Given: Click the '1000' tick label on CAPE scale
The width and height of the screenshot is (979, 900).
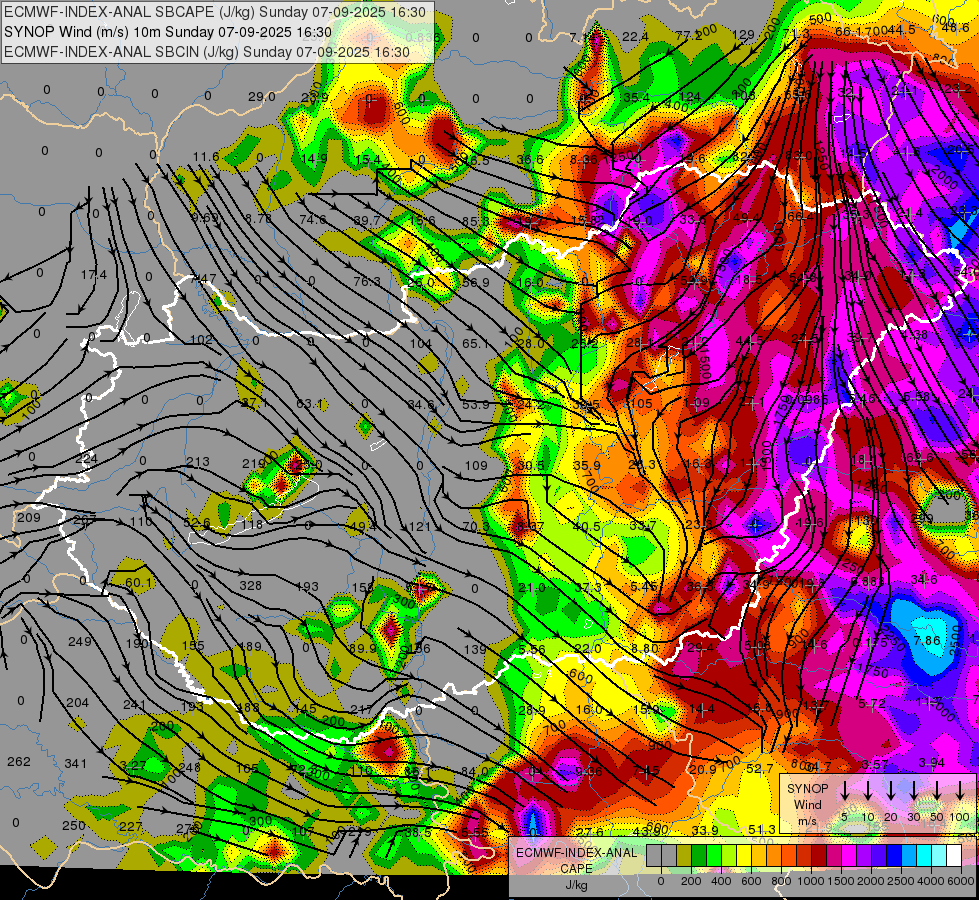Looking at the screenshot, I should (811, 881).
